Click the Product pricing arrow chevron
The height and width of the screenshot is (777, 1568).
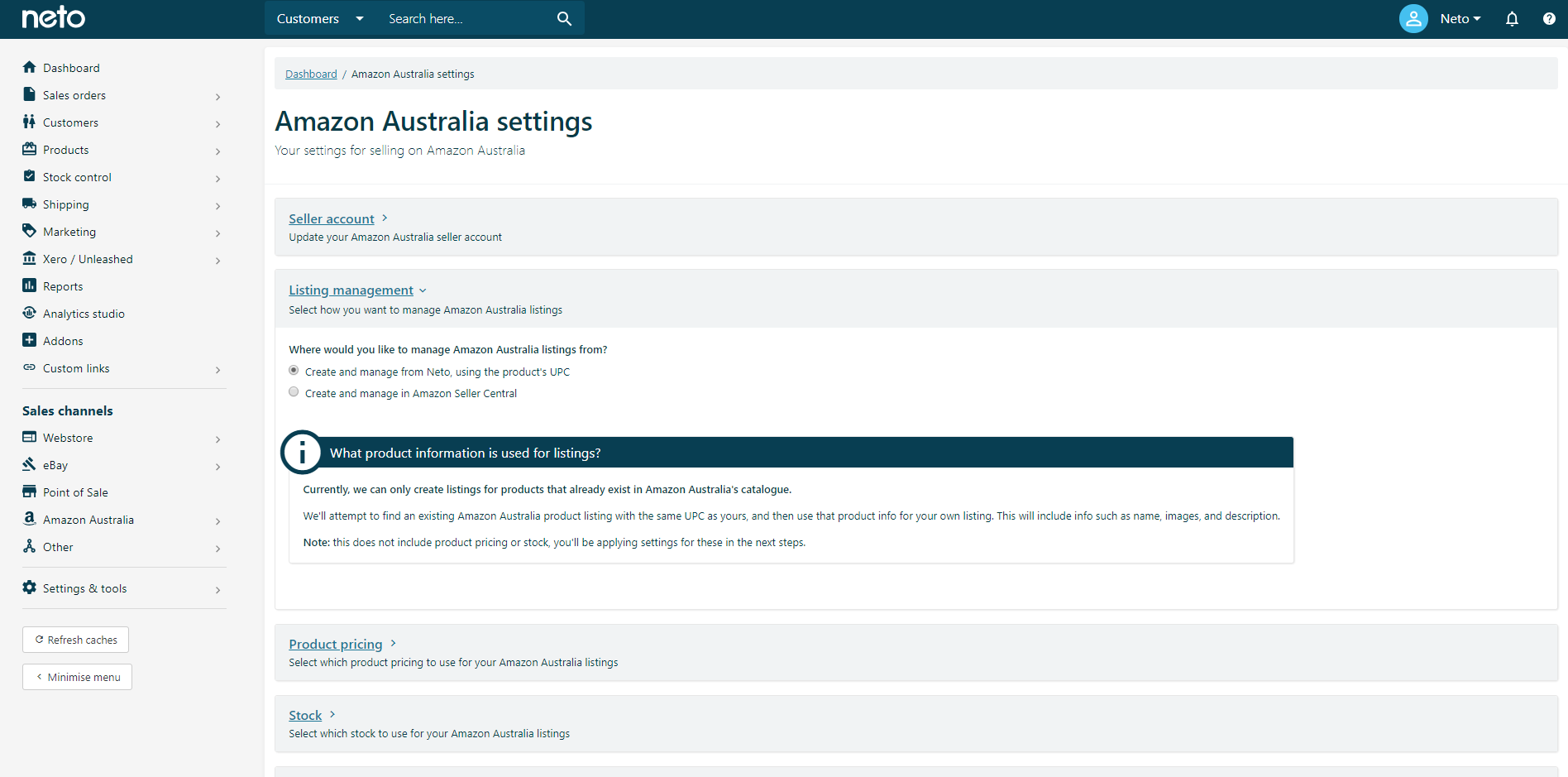click(x=393, y=643)
